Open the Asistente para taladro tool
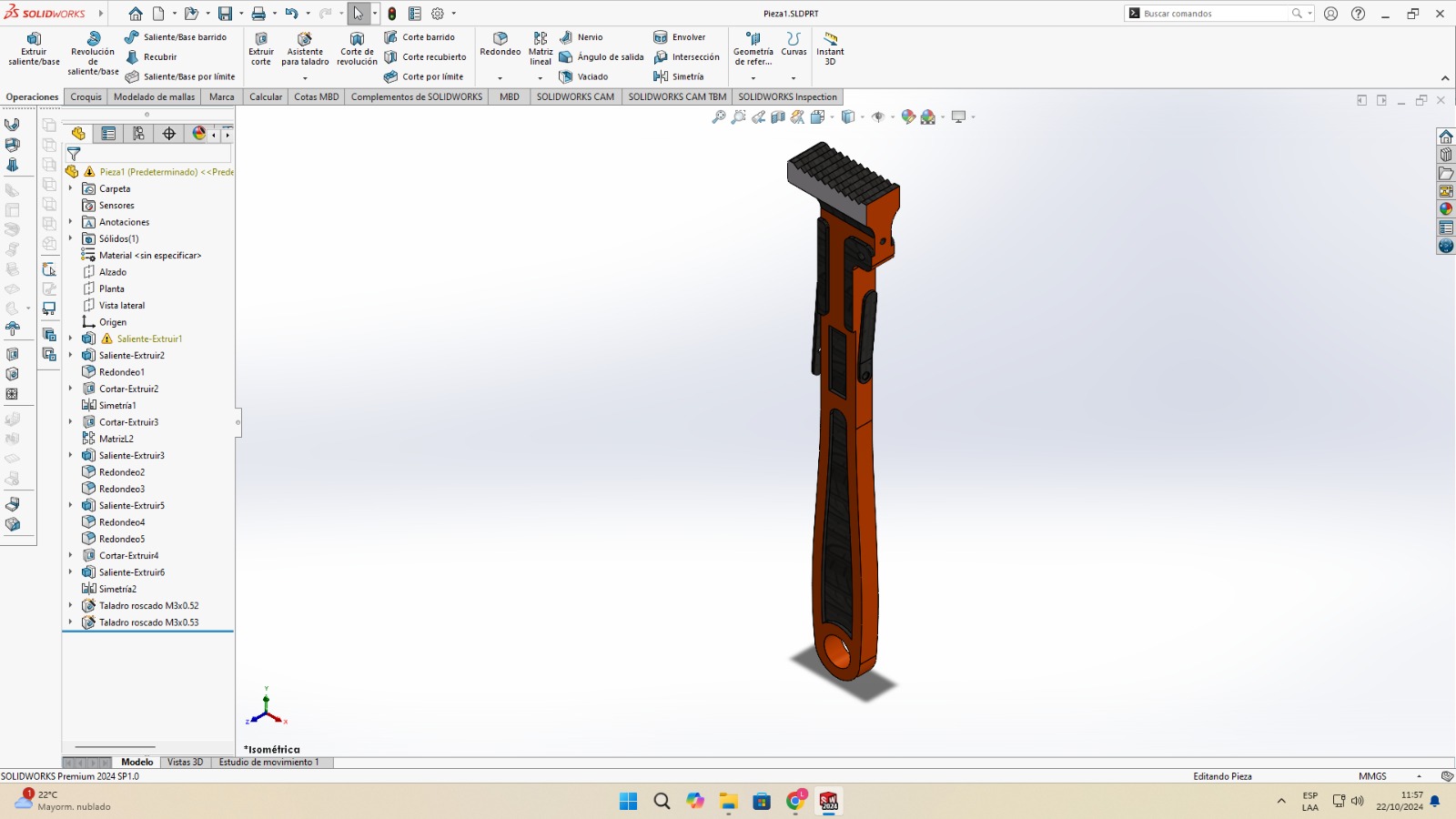1456x819 pixels. (x=305, y=49)
